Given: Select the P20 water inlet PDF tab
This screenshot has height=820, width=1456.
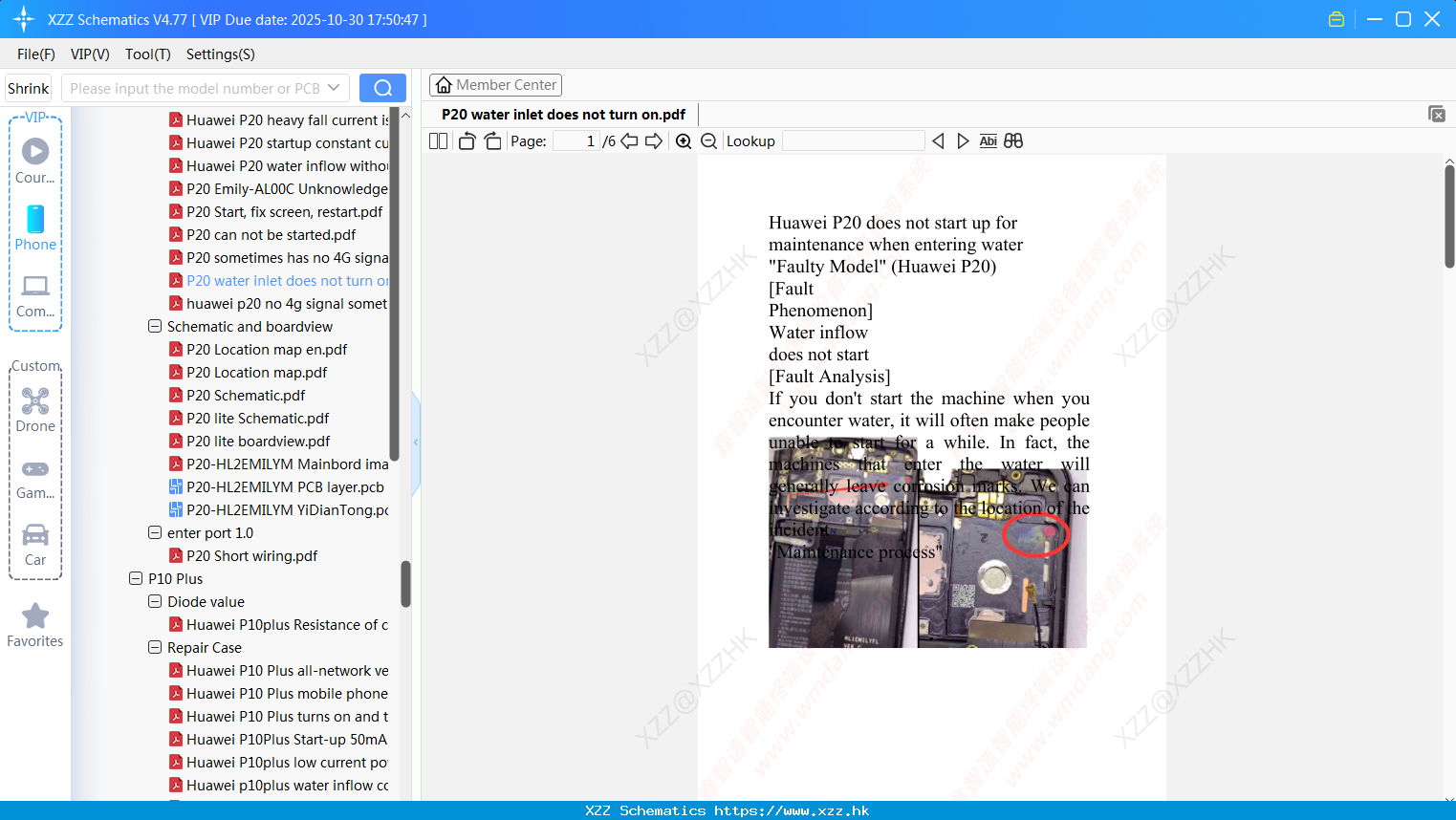Looking at the screenshot, I should pos(563,115).
